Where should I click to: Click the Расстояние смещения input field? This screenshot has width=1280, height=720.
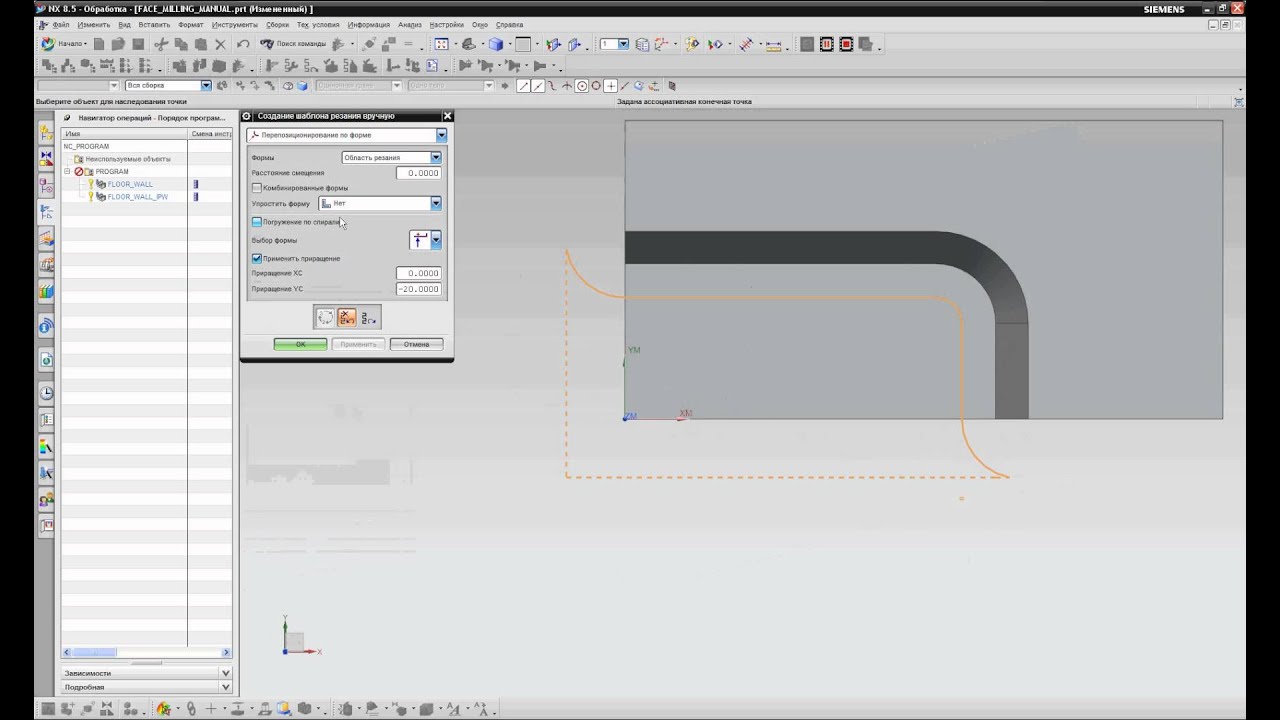[x=418, y=173]
